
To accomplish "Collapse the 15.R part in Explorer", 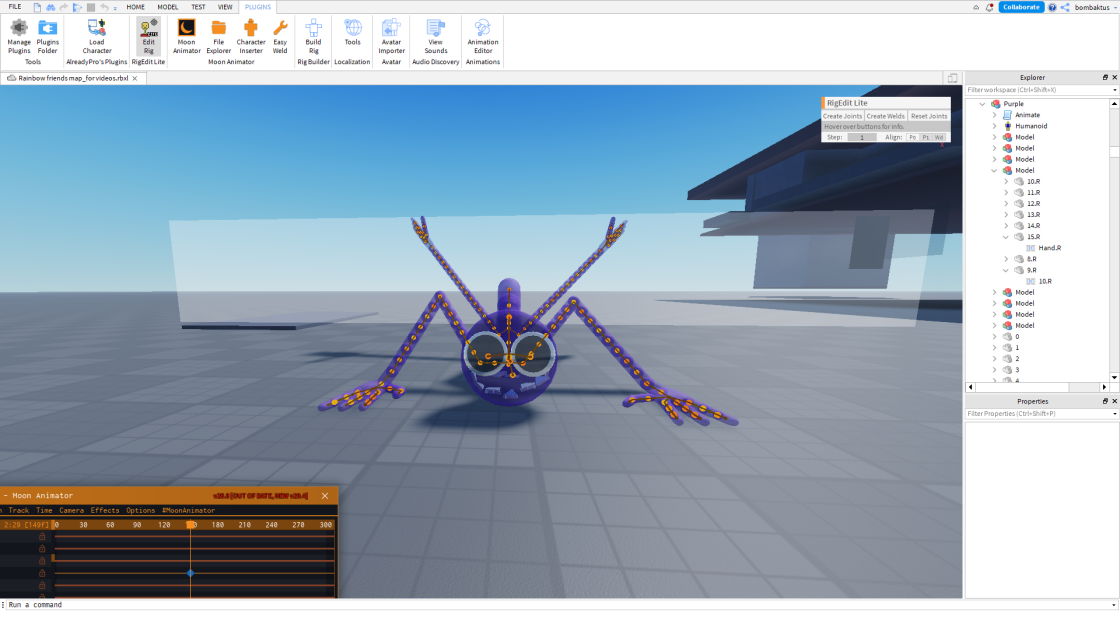I will click(x=1006, y=236).
